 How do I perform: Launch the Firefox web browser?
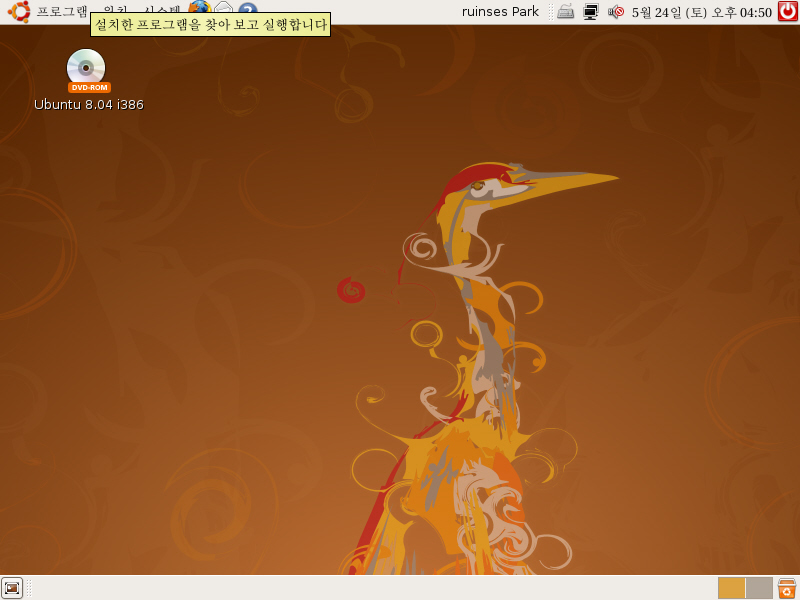point(199,7)
